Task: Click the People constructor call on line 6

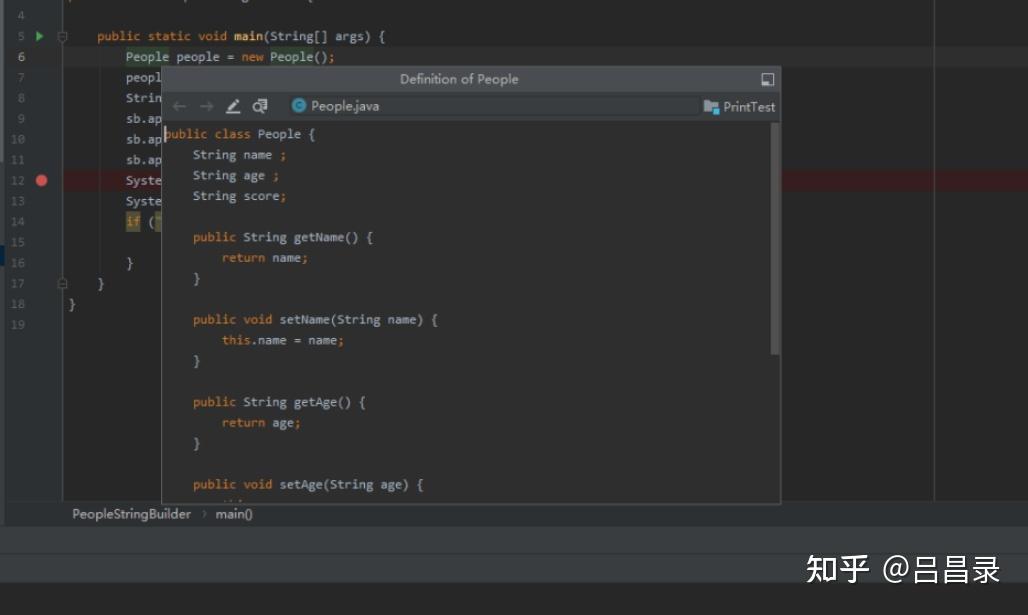Action: tap(291, 57)
